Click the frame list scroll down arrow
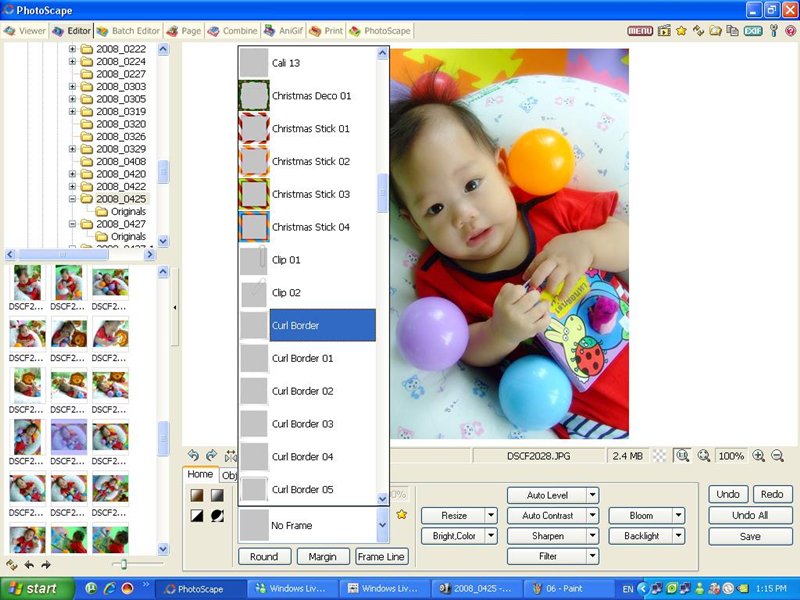Image resolution: width=800 pixels, height=600 pixels. (x=383, y=498)
